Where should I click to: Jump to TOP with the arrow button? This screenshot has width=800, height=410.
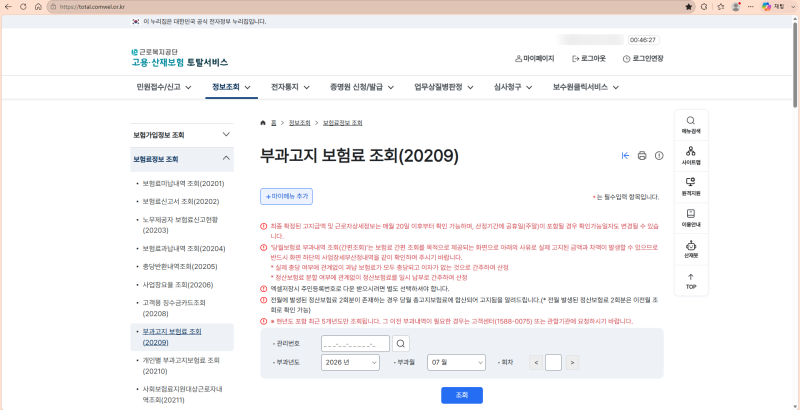click(691, 281)
